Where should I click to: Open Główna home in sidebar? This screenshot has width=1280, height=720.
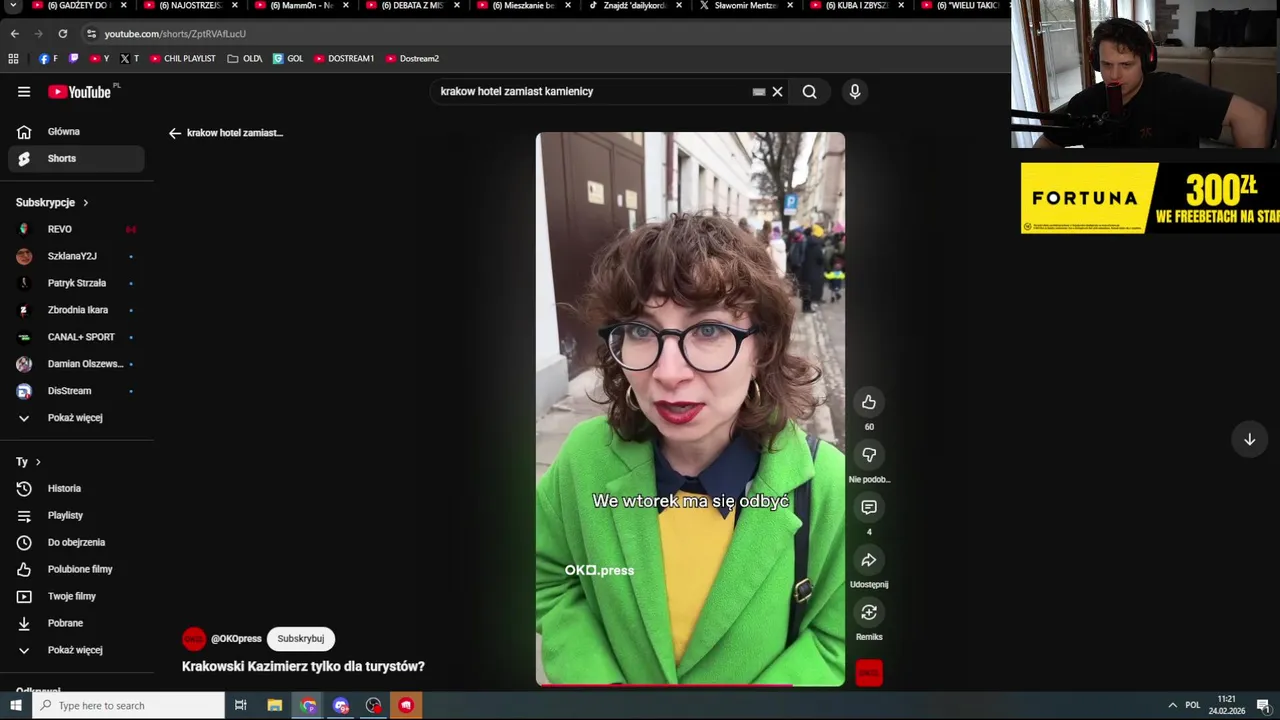(x=76, y=132)
